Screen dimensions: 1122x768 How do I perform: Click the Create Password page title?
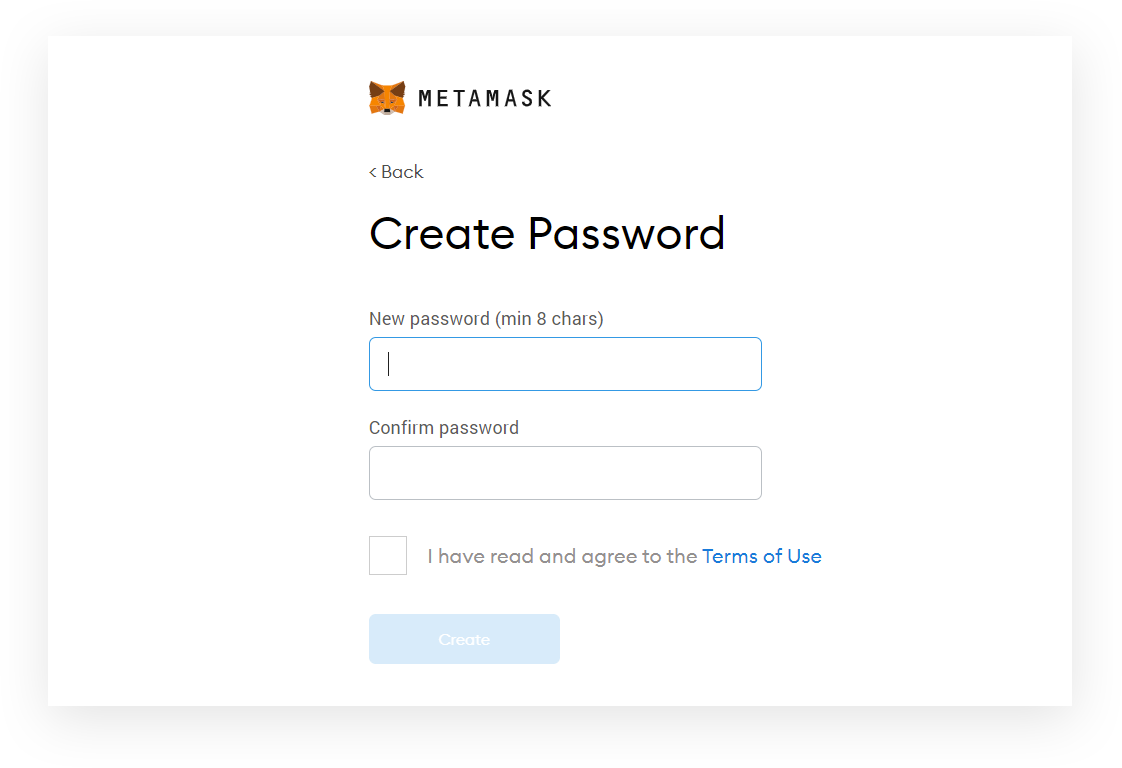point(547,233)
